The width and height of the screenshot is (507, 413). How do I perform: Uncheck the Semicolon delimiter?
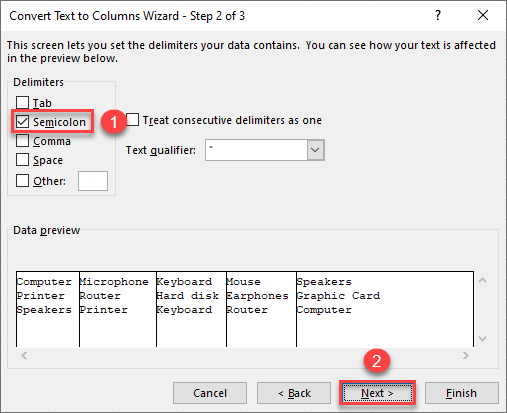(x=22, y=122)
